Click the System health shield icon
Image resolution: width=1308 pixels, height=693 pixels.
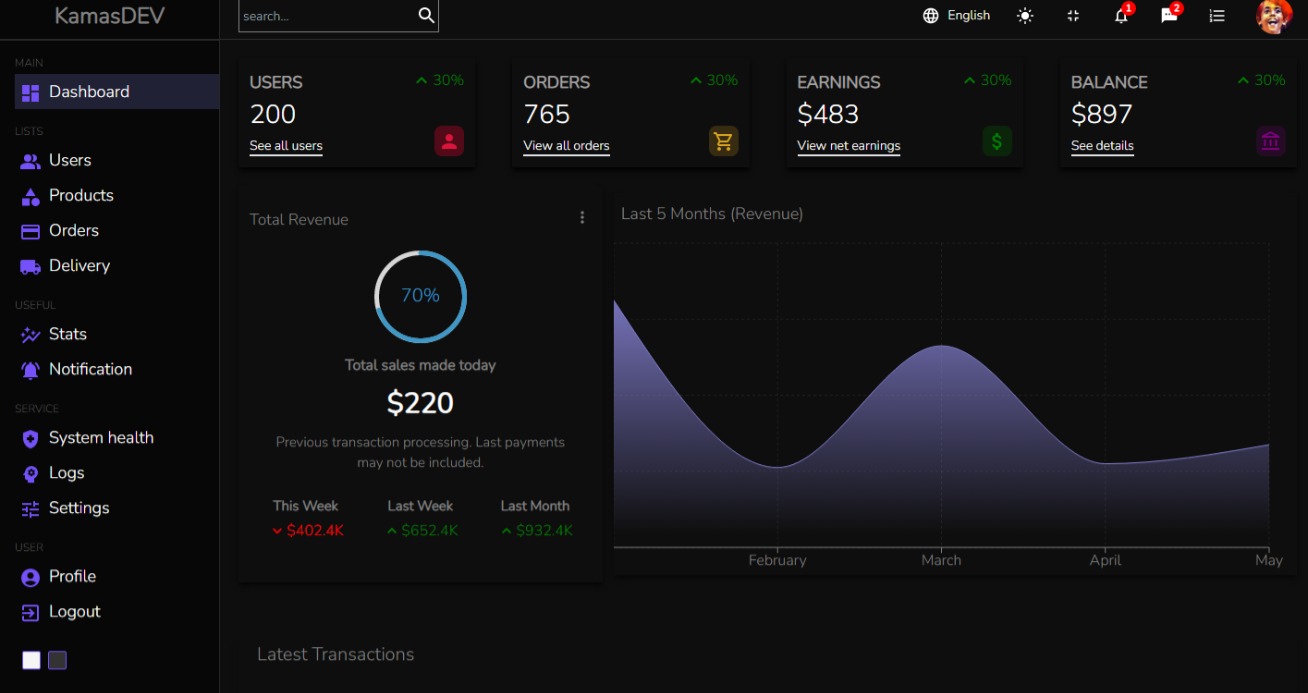coord(30,438)
